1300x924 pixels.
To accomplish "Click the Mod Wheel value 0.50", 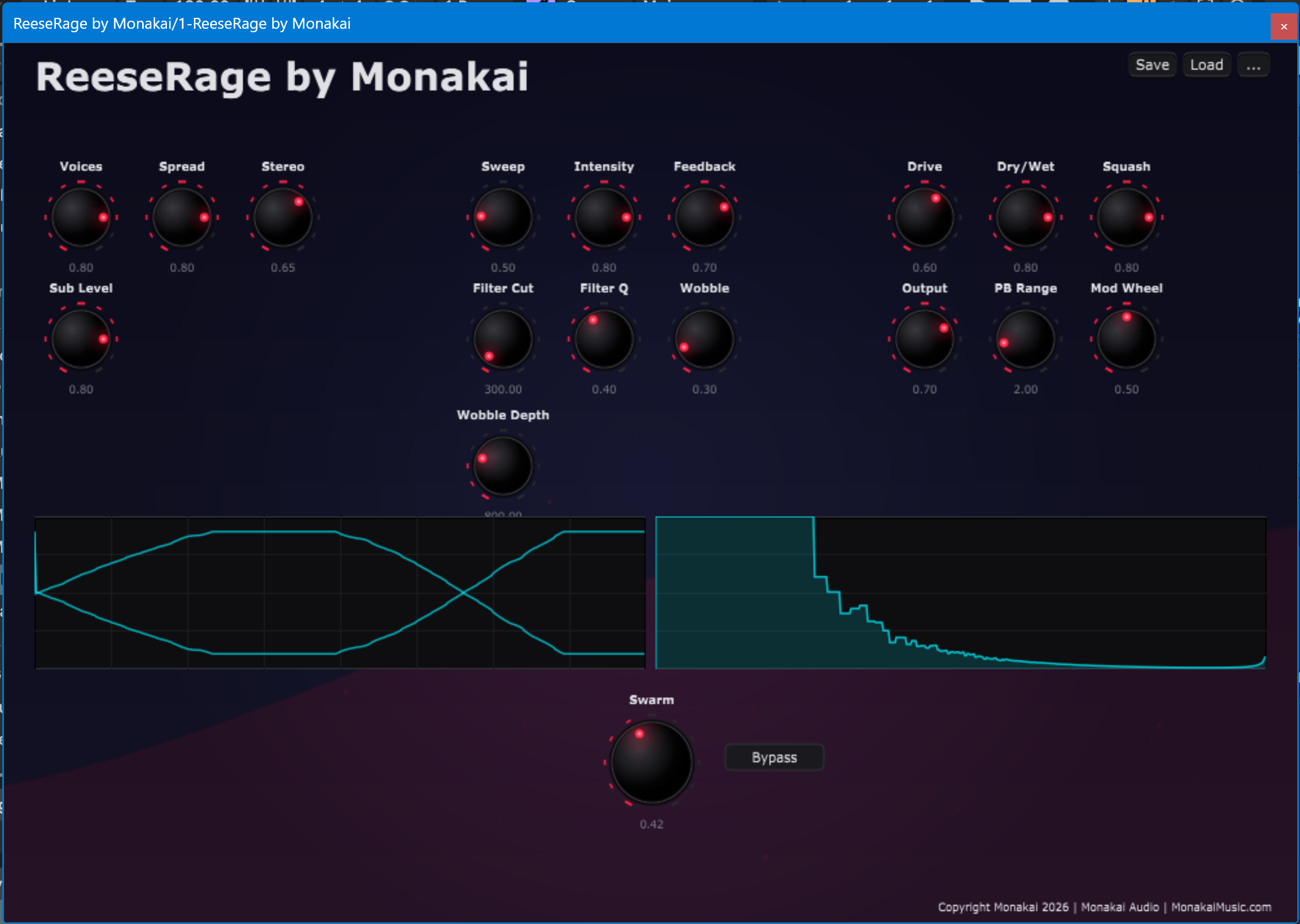I will tap(1127, 389).
